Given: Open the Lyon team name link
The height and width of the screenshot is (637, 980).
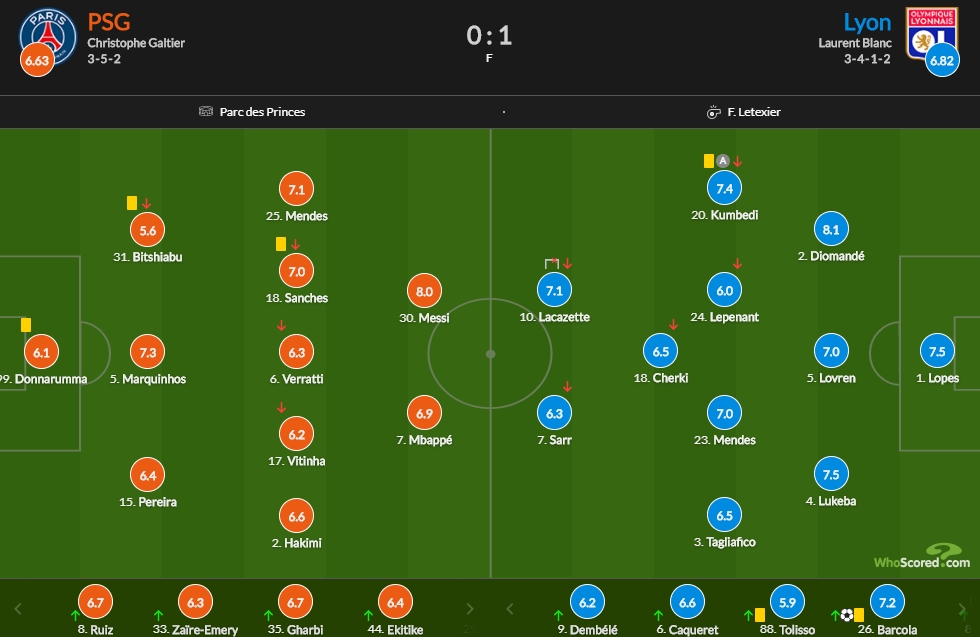Looking at the screenshot, I should (867, 22).
